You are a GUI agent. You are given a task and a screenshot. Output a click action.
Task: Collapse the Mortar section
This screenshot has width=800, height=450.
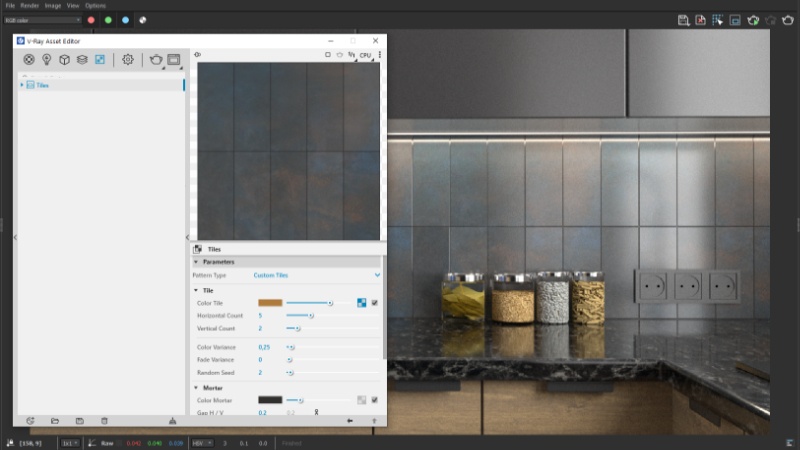coord(196,388)
